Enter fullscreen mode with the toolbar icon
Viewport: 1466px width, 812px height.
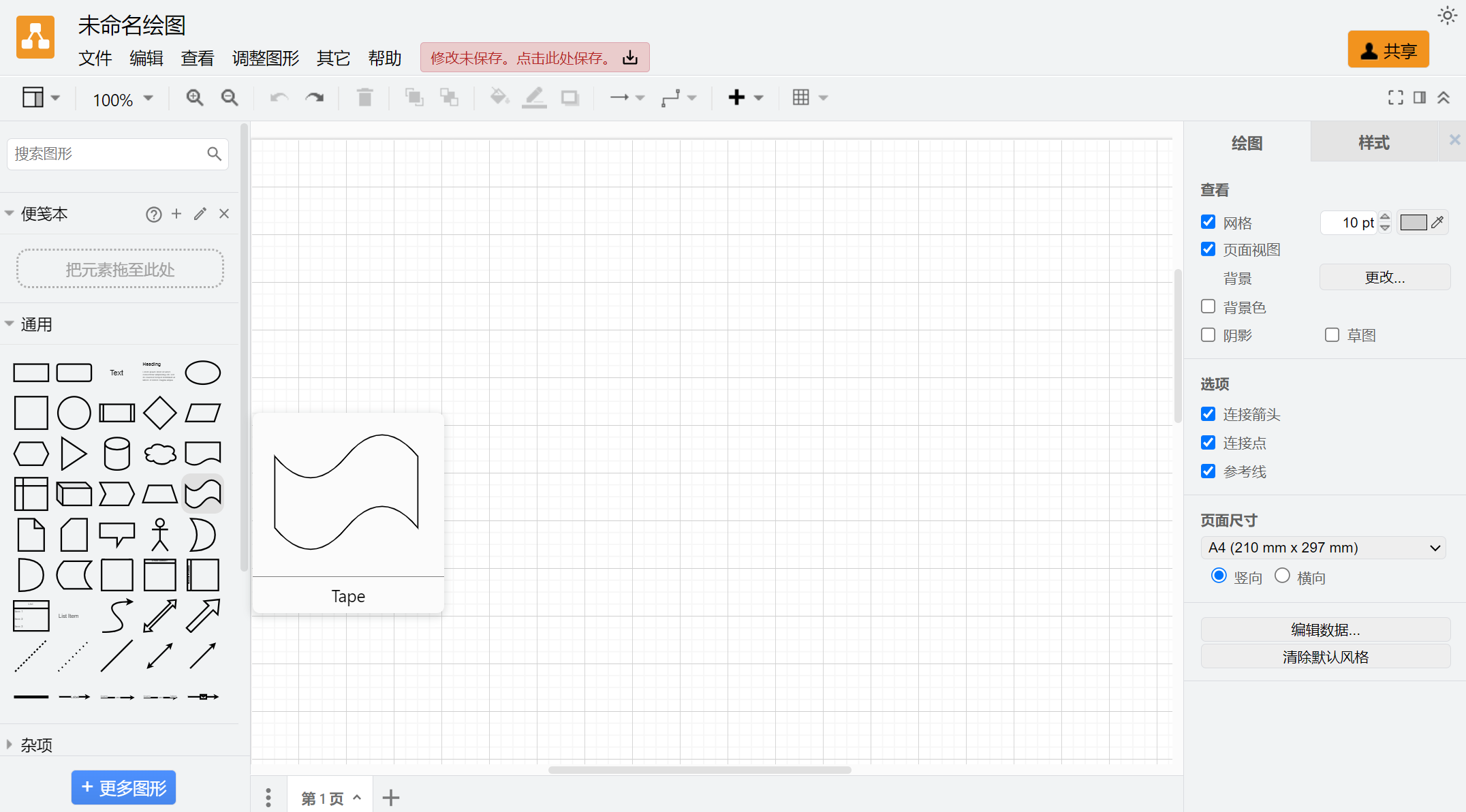coord(1395,98)
